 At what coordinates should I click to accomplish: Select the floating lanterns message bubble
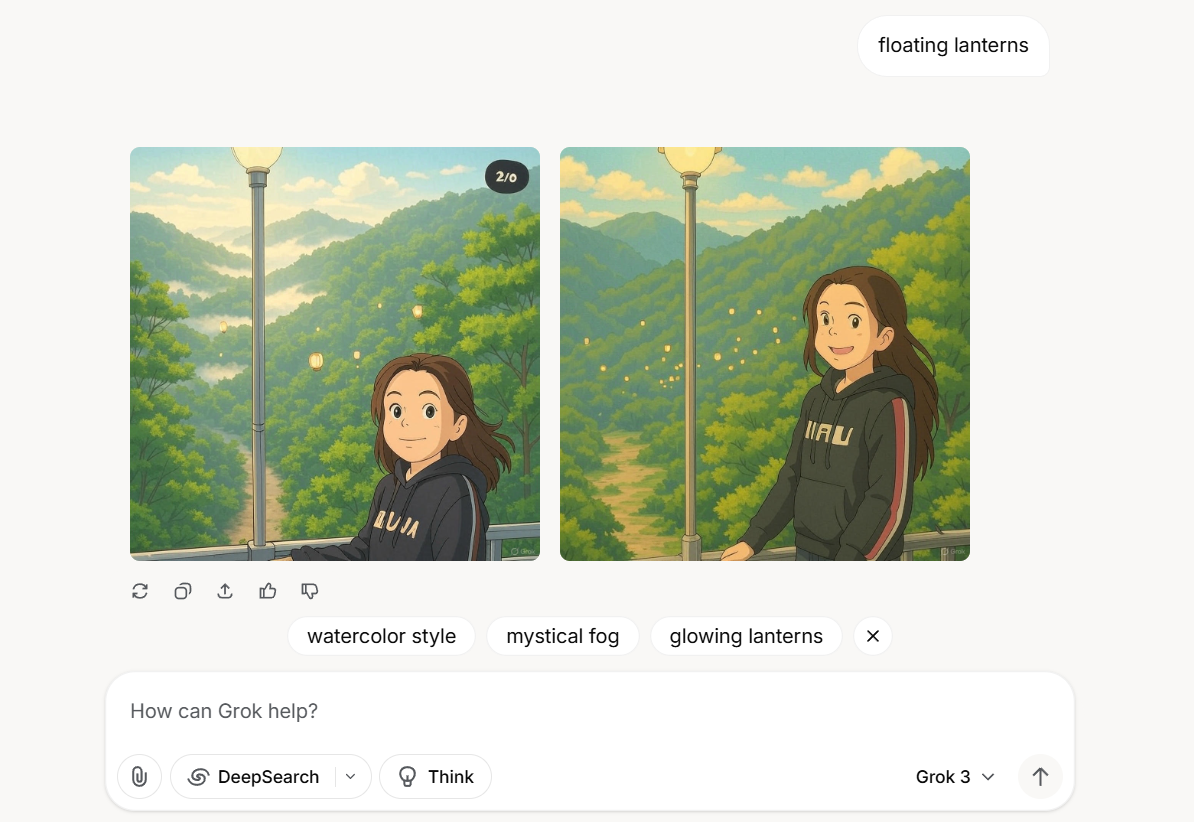[953, 46]
